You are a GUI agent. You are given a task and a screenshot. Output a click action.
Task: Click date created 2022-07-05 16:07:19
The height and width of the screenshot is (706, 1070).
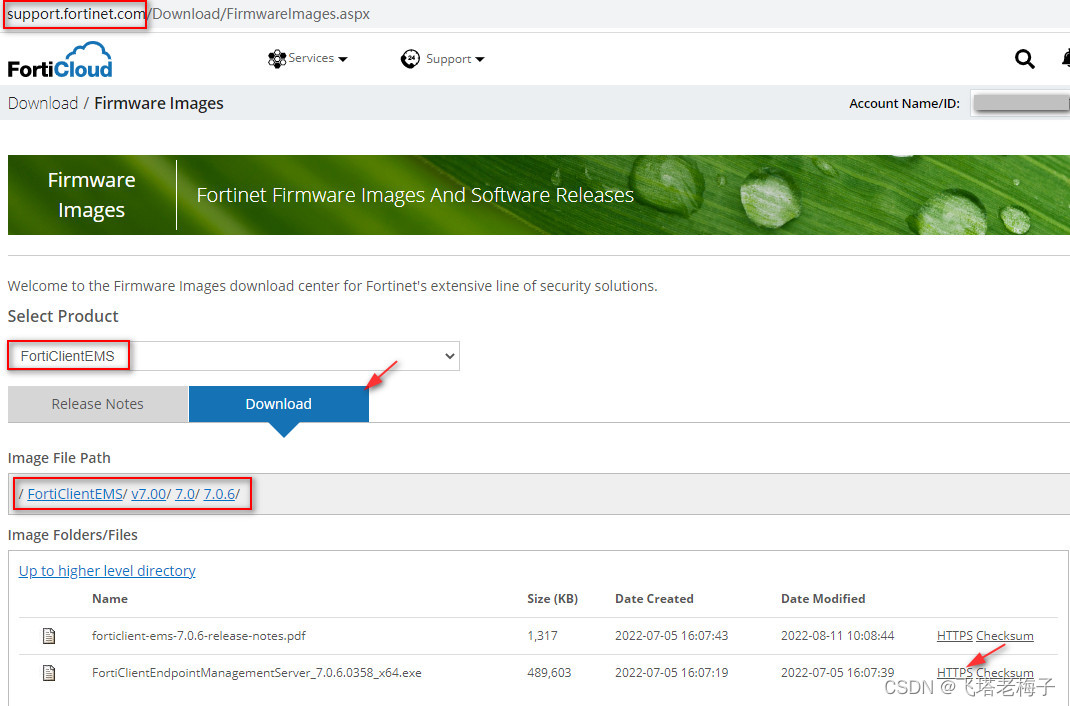[x=671, y=673]
